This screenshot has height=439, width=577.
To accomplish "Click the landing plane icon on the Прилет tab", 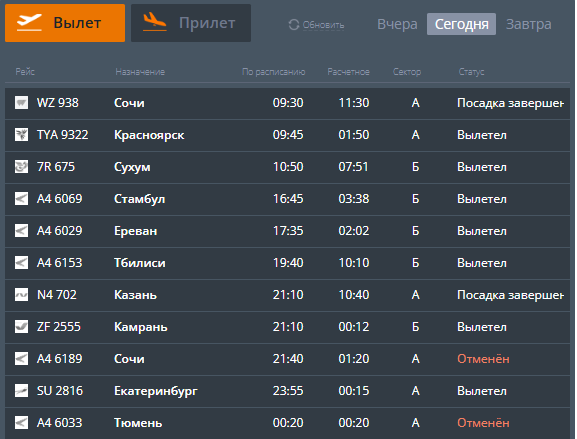I will click(155, 22).
